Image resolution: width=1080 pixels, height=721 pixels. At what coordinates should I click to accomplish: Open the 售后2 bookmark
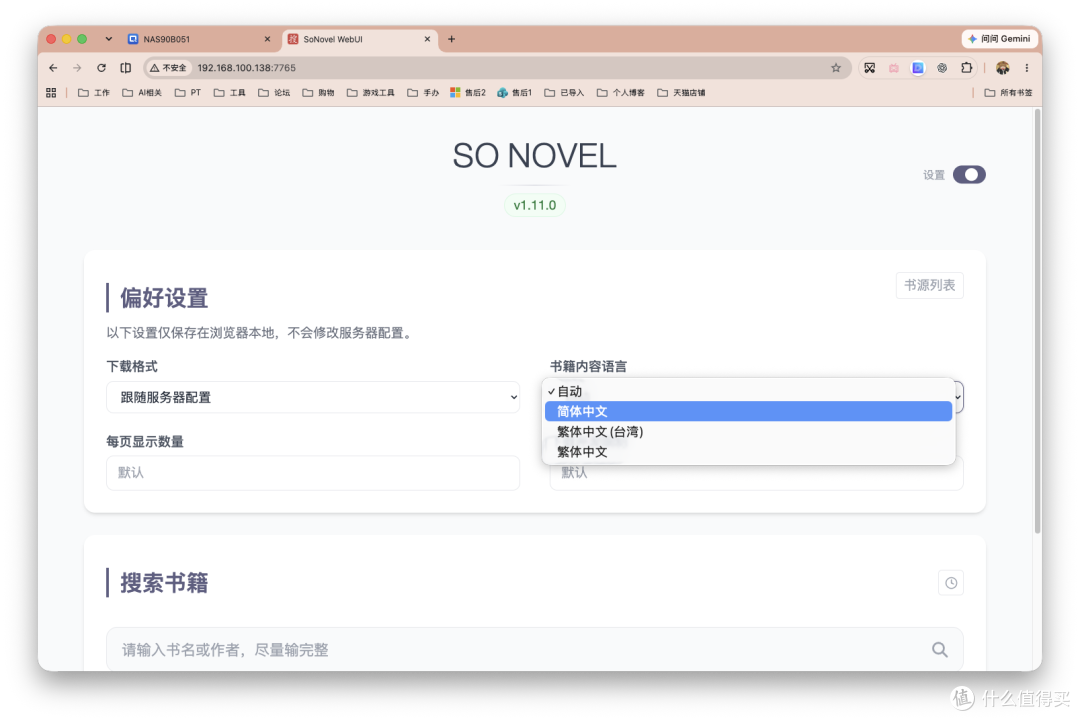(468, 92)
